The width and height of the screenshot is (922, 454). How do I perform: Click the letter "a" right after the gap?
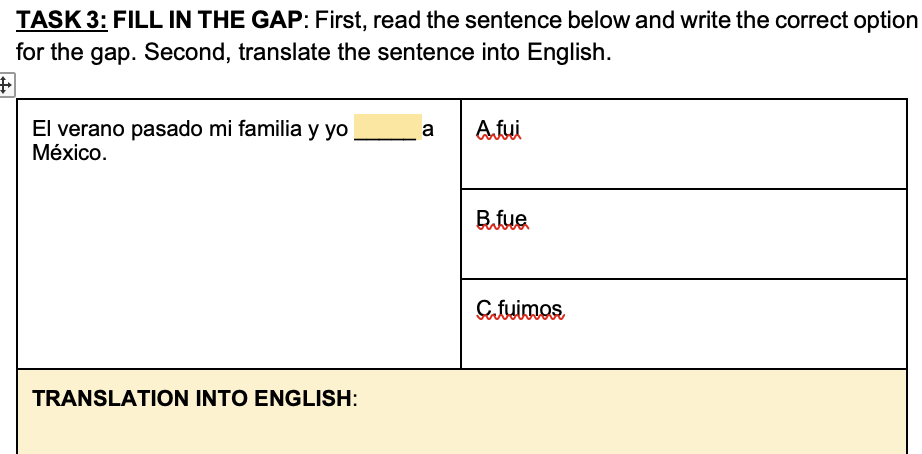pyautogui.click(x=428, y=129)
